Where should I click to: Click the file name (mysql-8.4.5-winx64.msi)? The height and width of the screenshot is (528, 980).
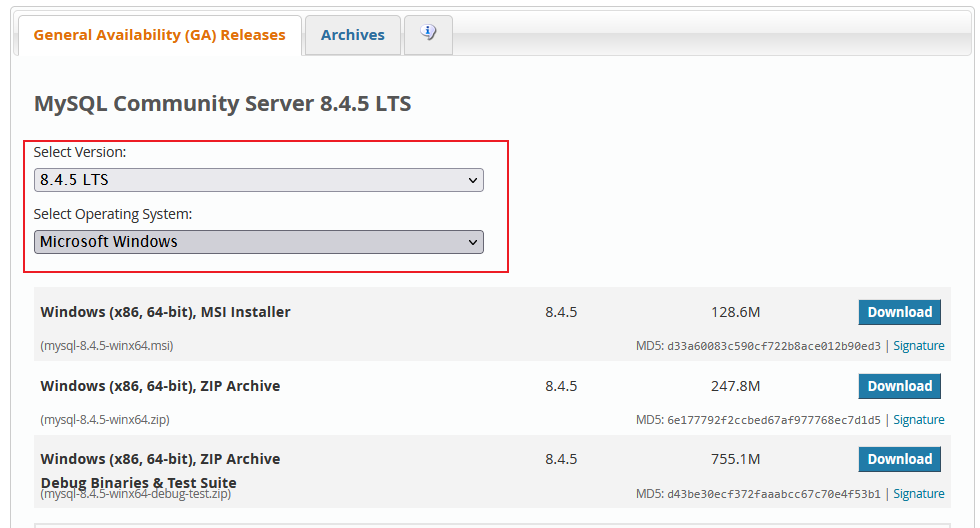click(x=107, y=346)
